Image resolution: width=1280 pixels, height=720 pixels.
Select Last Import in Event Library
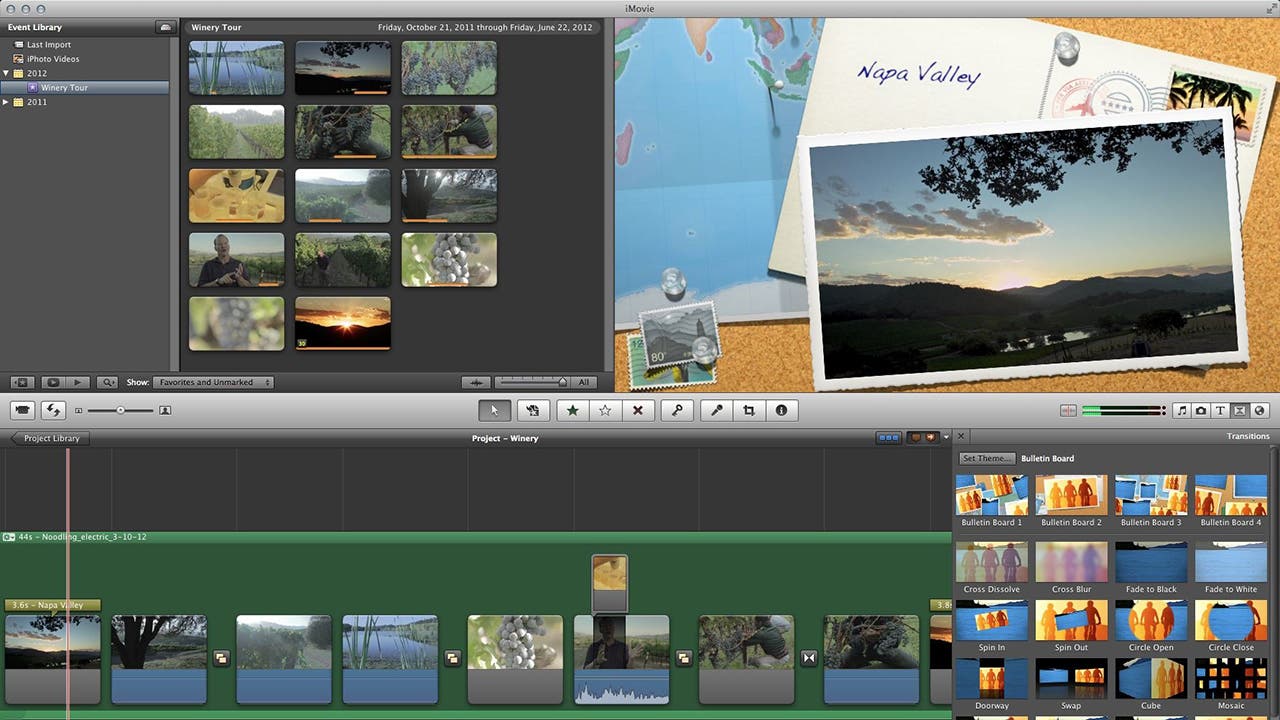pyautogui.click(x=48, y=45)
